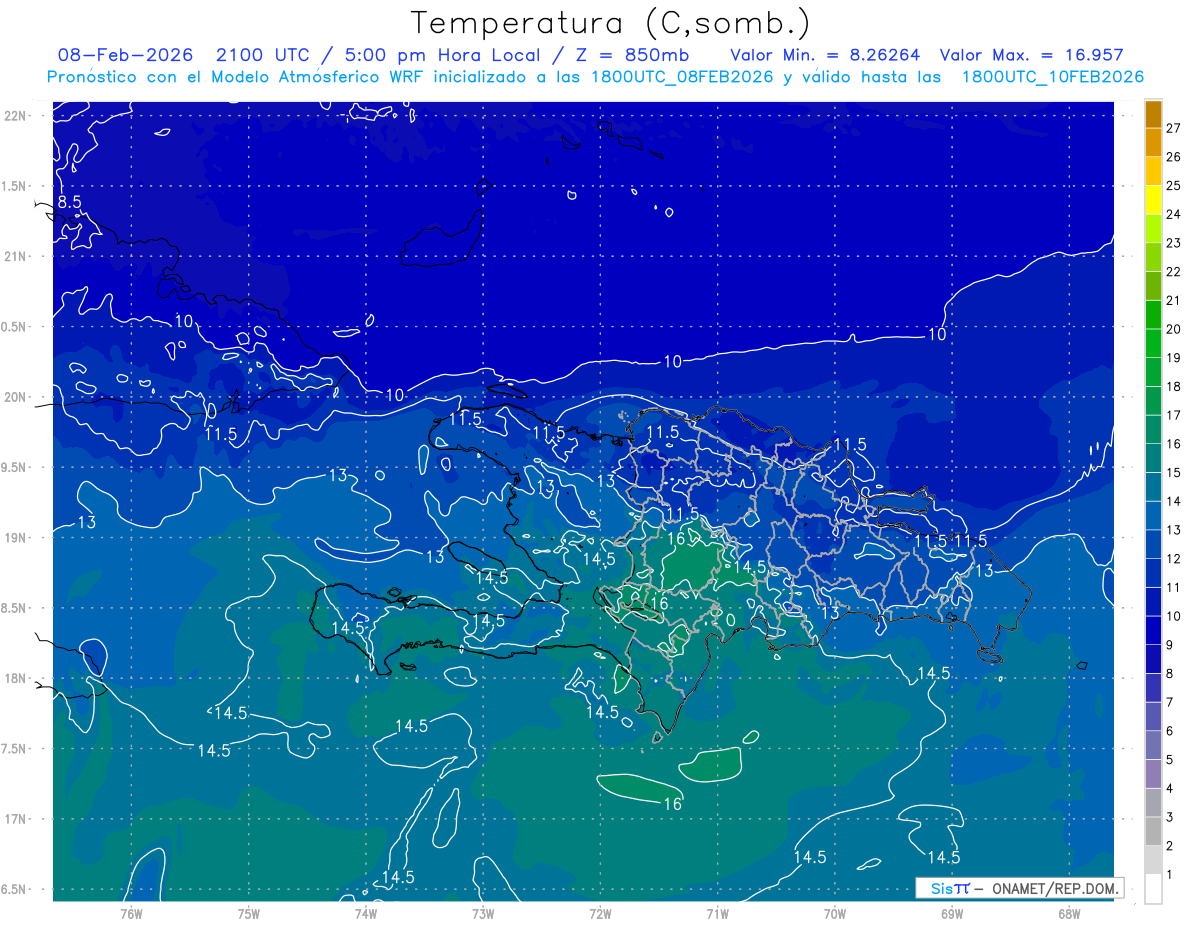Click the "Temperatura (C,somb.)" chart title
The image size is (1200, 927).
click(611, 23)
